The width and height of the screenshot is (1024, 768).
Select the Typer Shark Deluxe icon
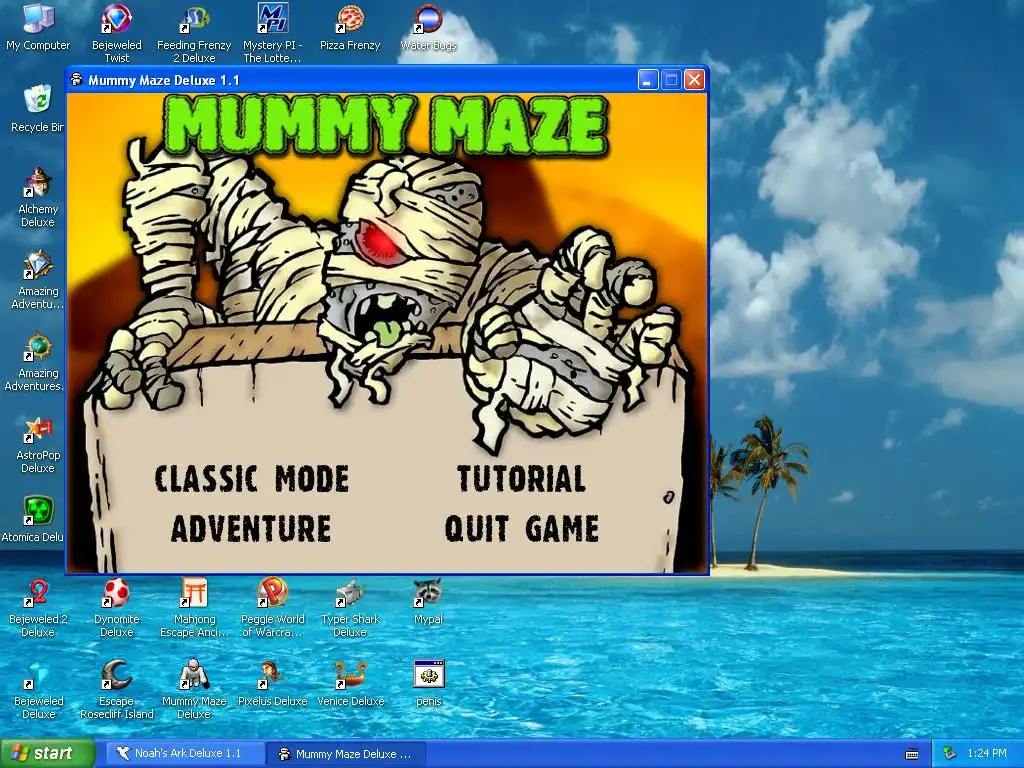350,608
